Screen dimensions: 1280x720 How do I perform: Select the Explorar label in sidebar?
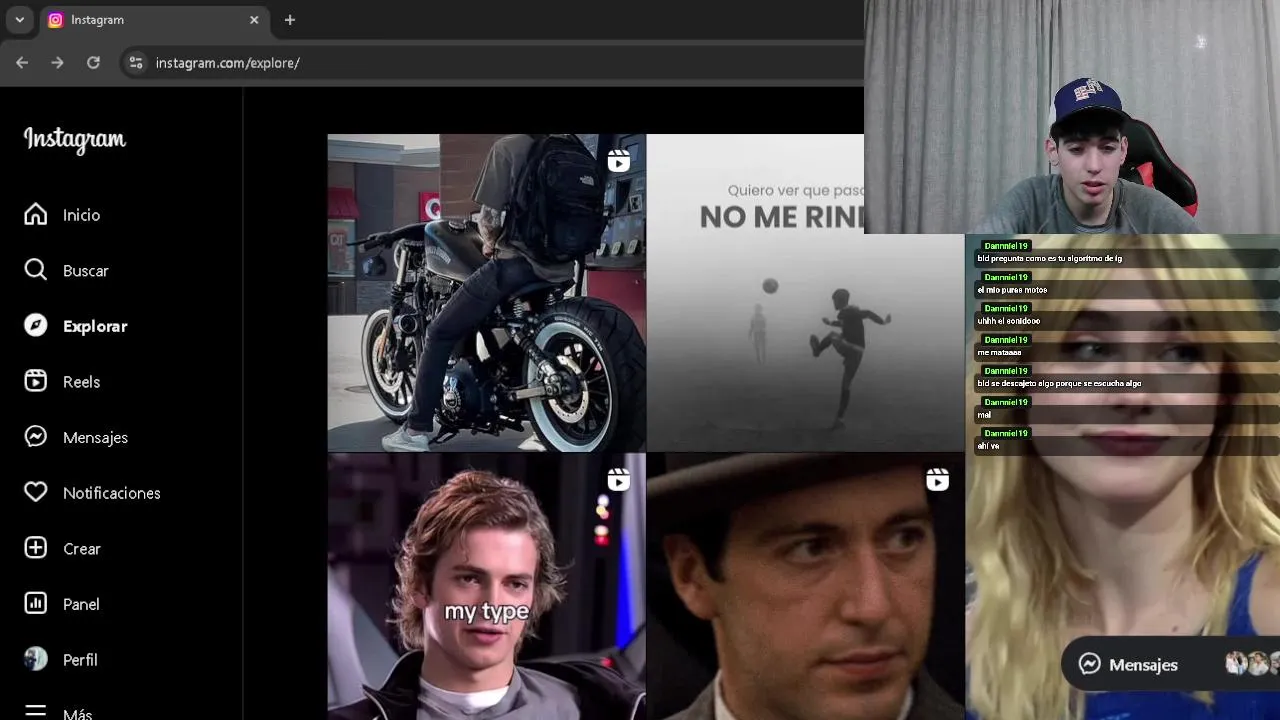(x=95, y=326)
